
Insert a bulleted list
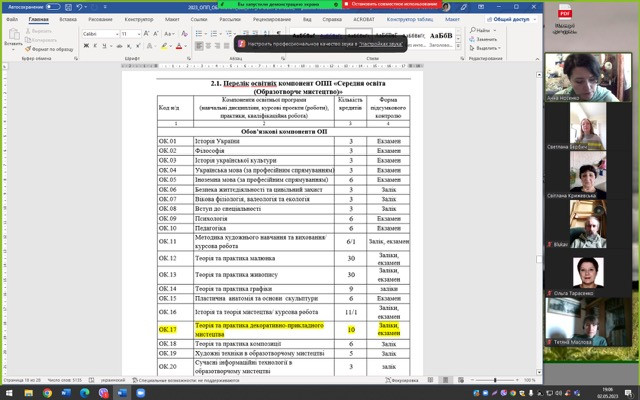[199, 34]
